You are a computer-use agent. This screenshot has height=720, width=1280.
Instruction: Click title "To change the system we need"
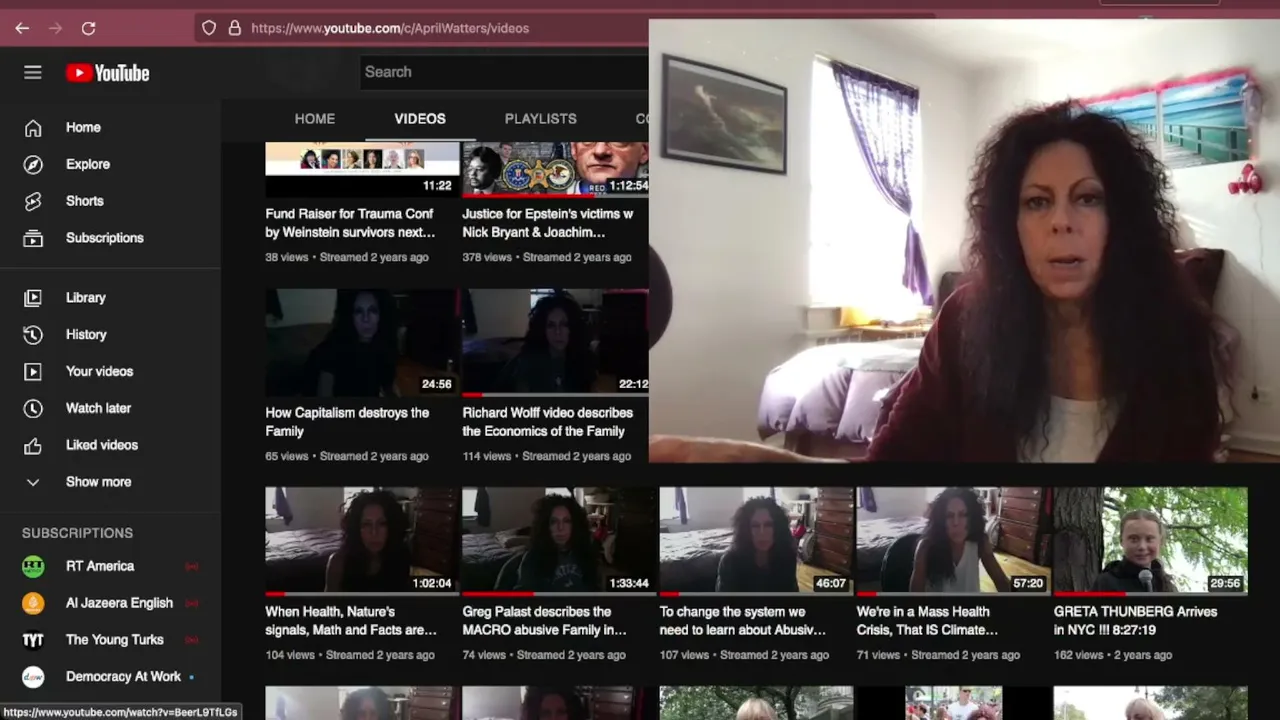pos(742,621)
